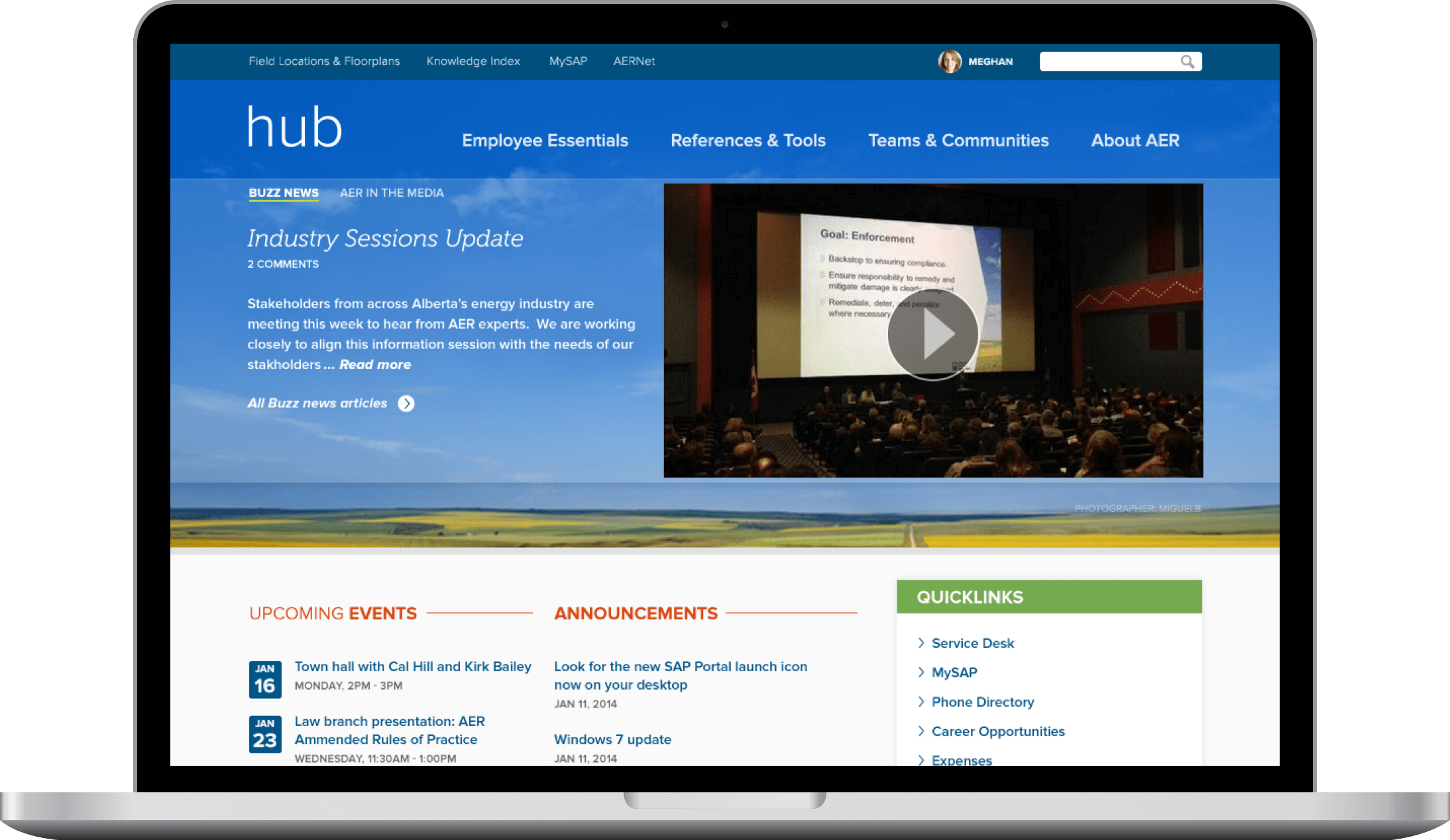Click the JAN 16 calendar date icon
The height and width of the screenshot is (840, 1450).
[265, 679]
